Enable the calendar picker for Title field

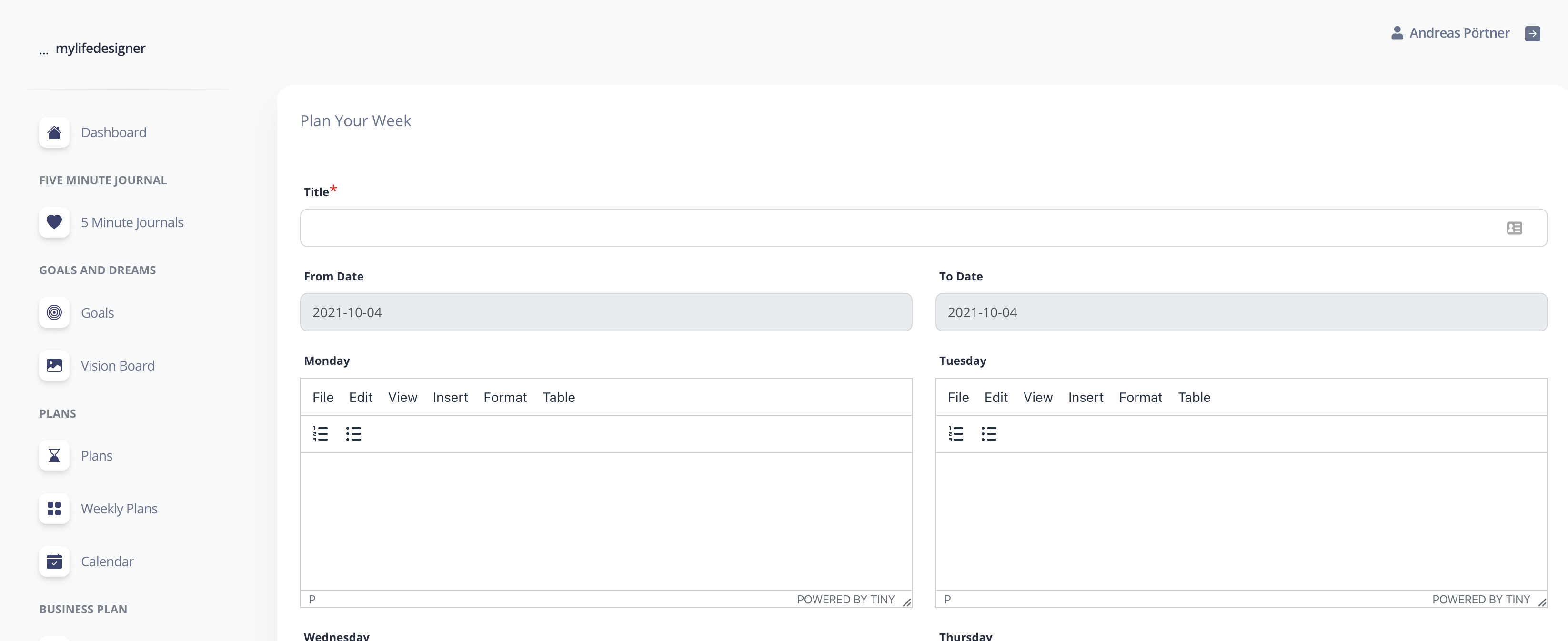1515,228
